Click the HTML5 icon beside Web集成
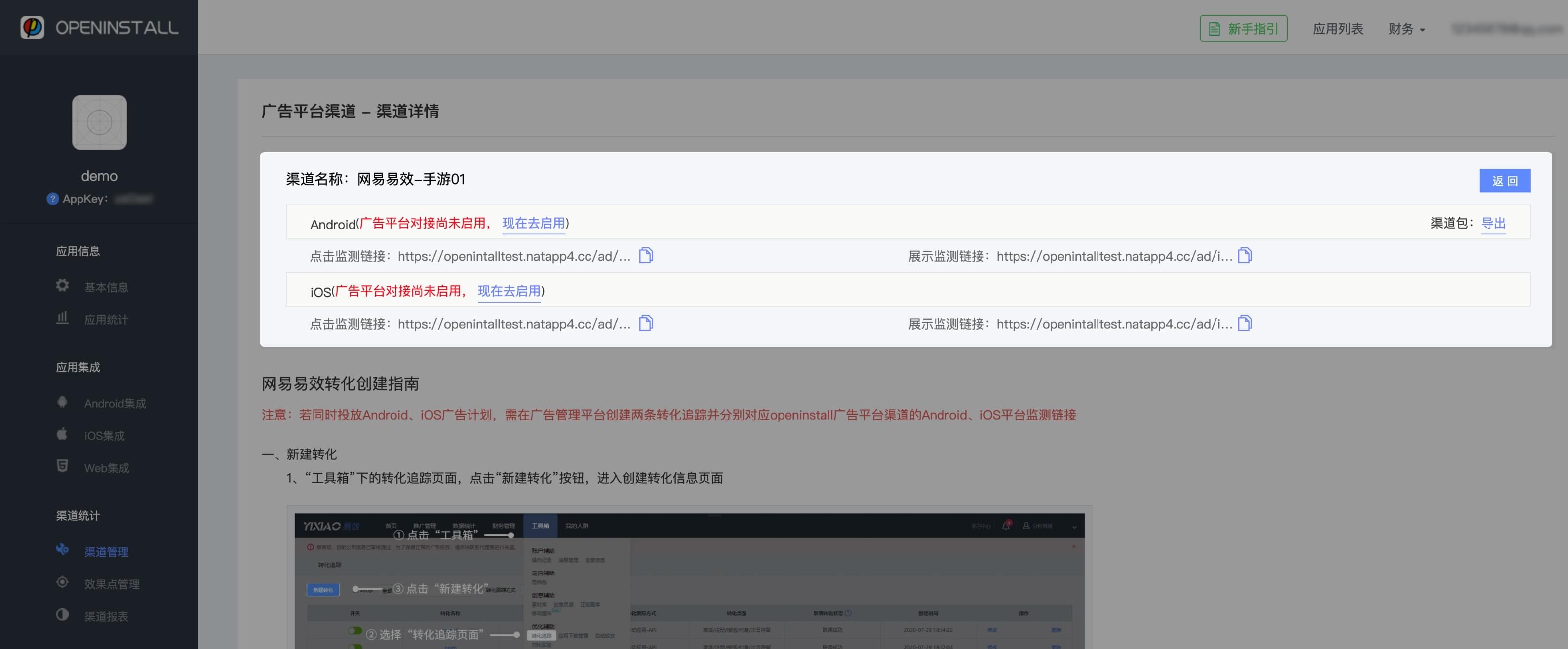This screenshot has width=1568, height=649. [x=62, y=466]
